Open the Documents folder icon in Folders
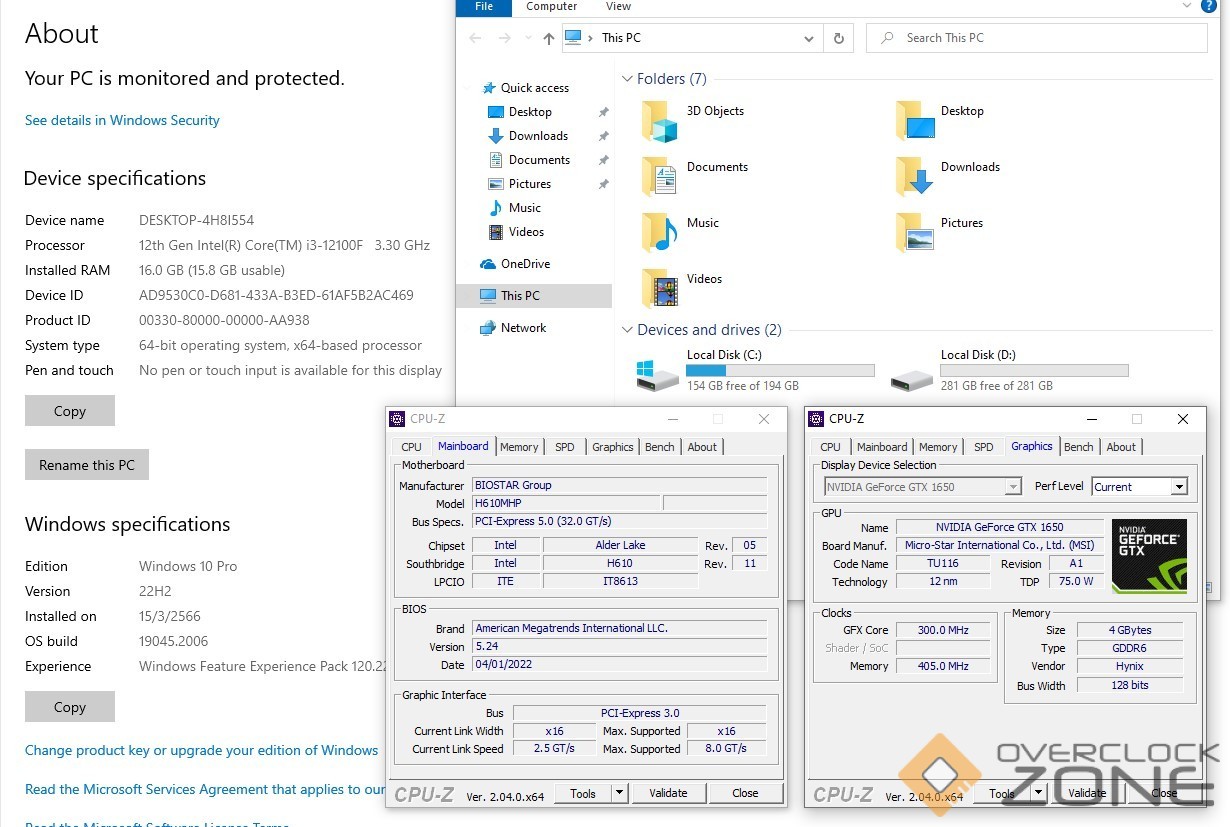 click(660, 176)
